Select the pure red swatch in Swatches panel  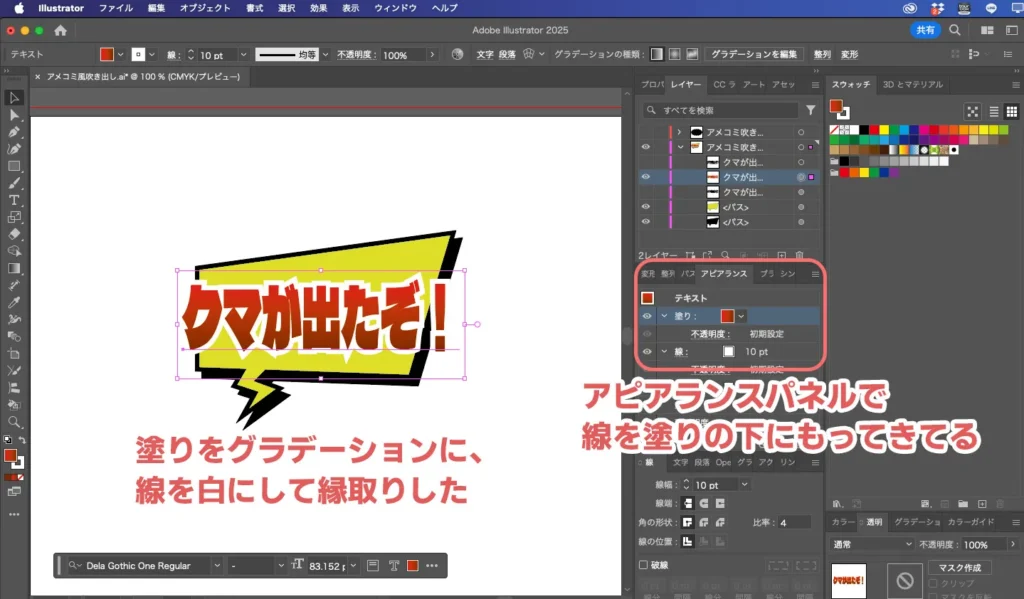point(874,129)
